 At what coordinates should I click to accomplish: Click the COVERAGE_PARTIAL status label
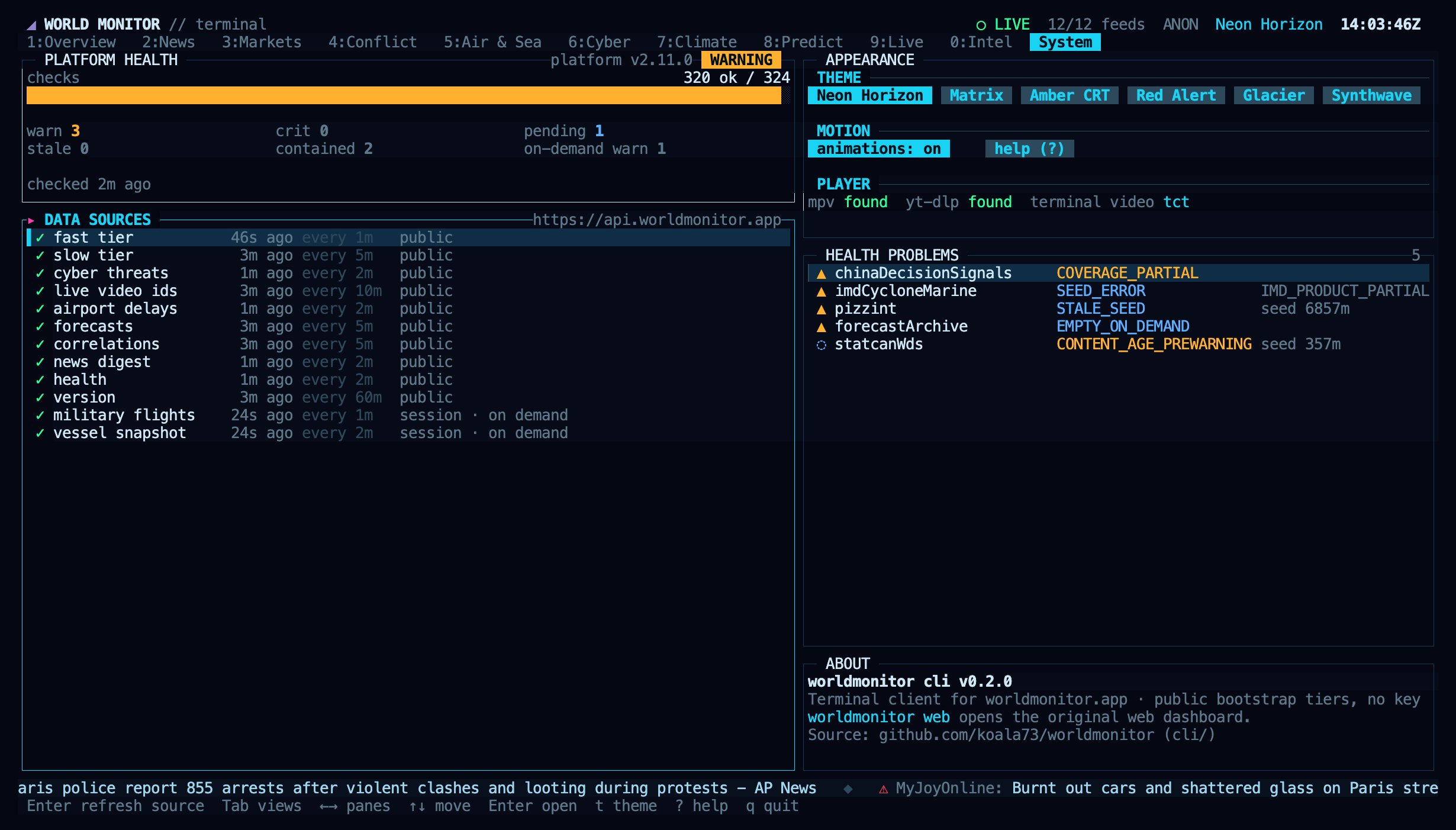pos(1127,273)
